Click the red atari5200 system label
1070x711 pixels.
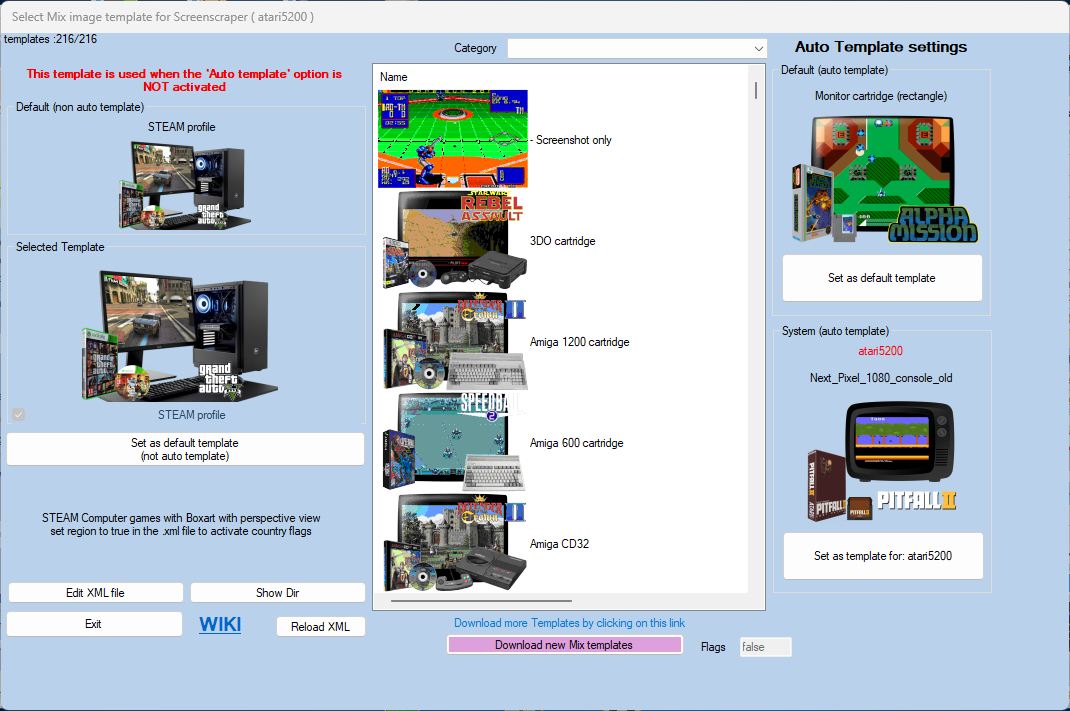880,351
